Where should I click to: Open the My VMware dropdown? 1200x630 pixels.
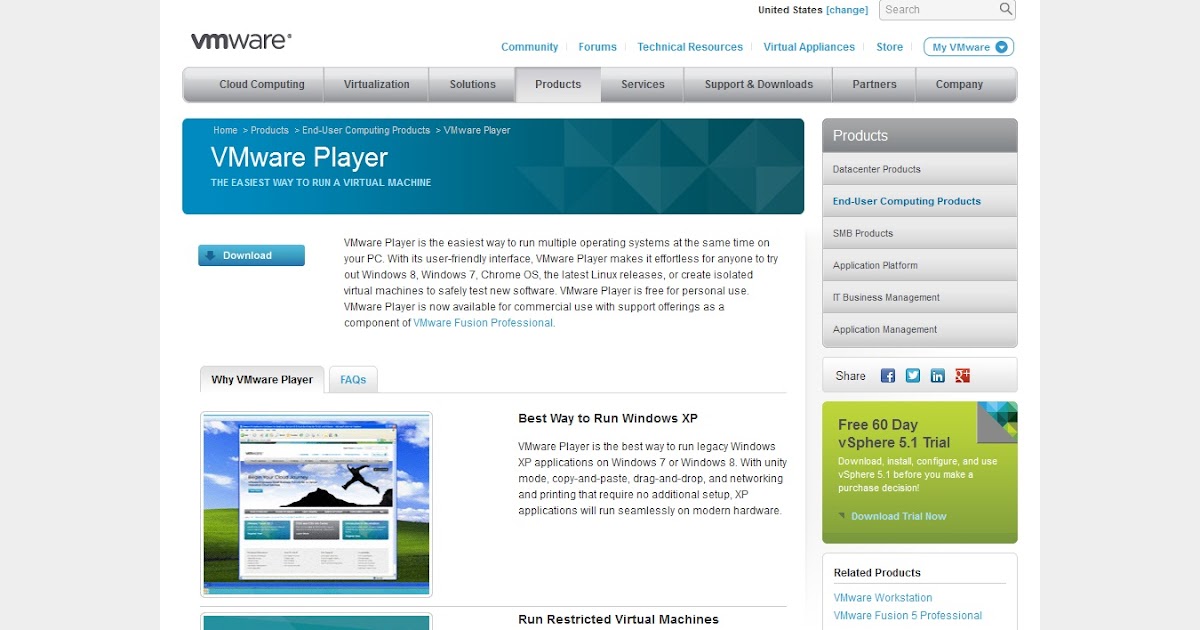coord(968,47)
